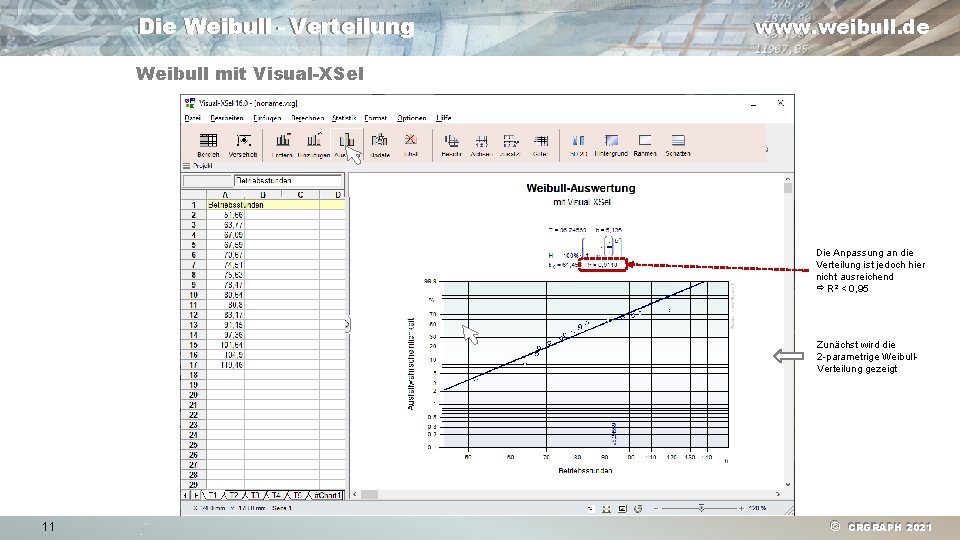The height and width of the screenshot is (540, 960).
Task: Click the first bar chart icon after Verschieb
Action: pos(282,141)
